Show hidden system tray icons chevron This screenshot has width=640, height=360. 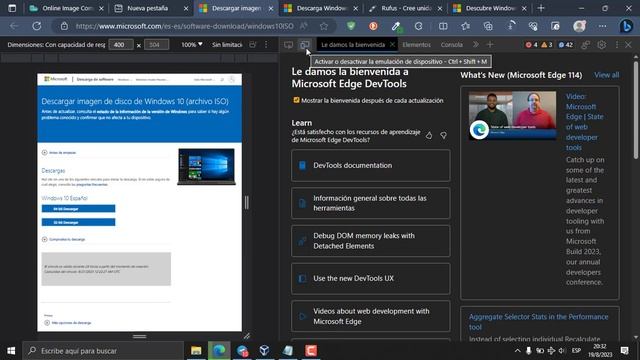[517, 351]
